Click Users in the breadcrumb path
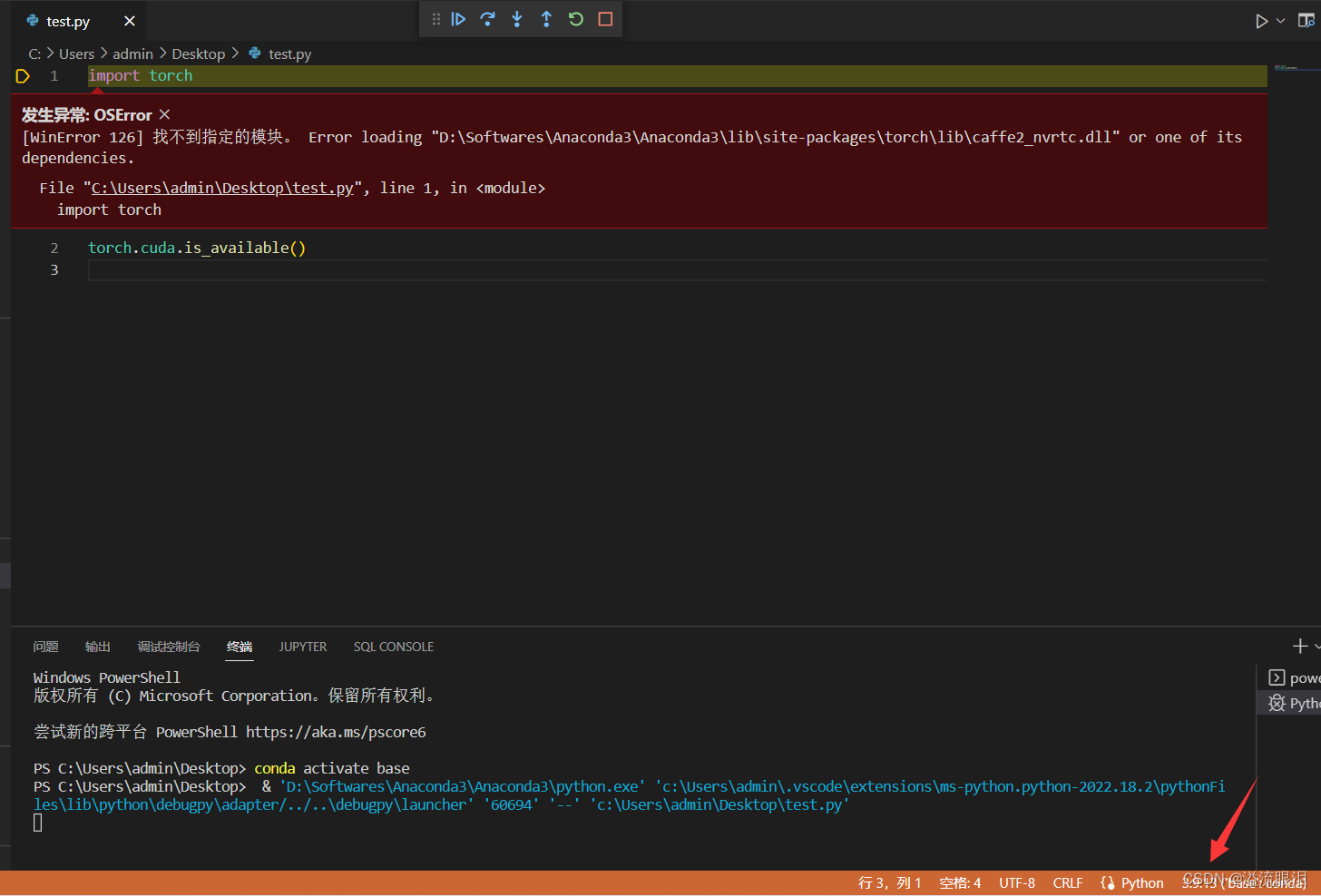This screenshot has height=896, width=1321. (77, 54)
